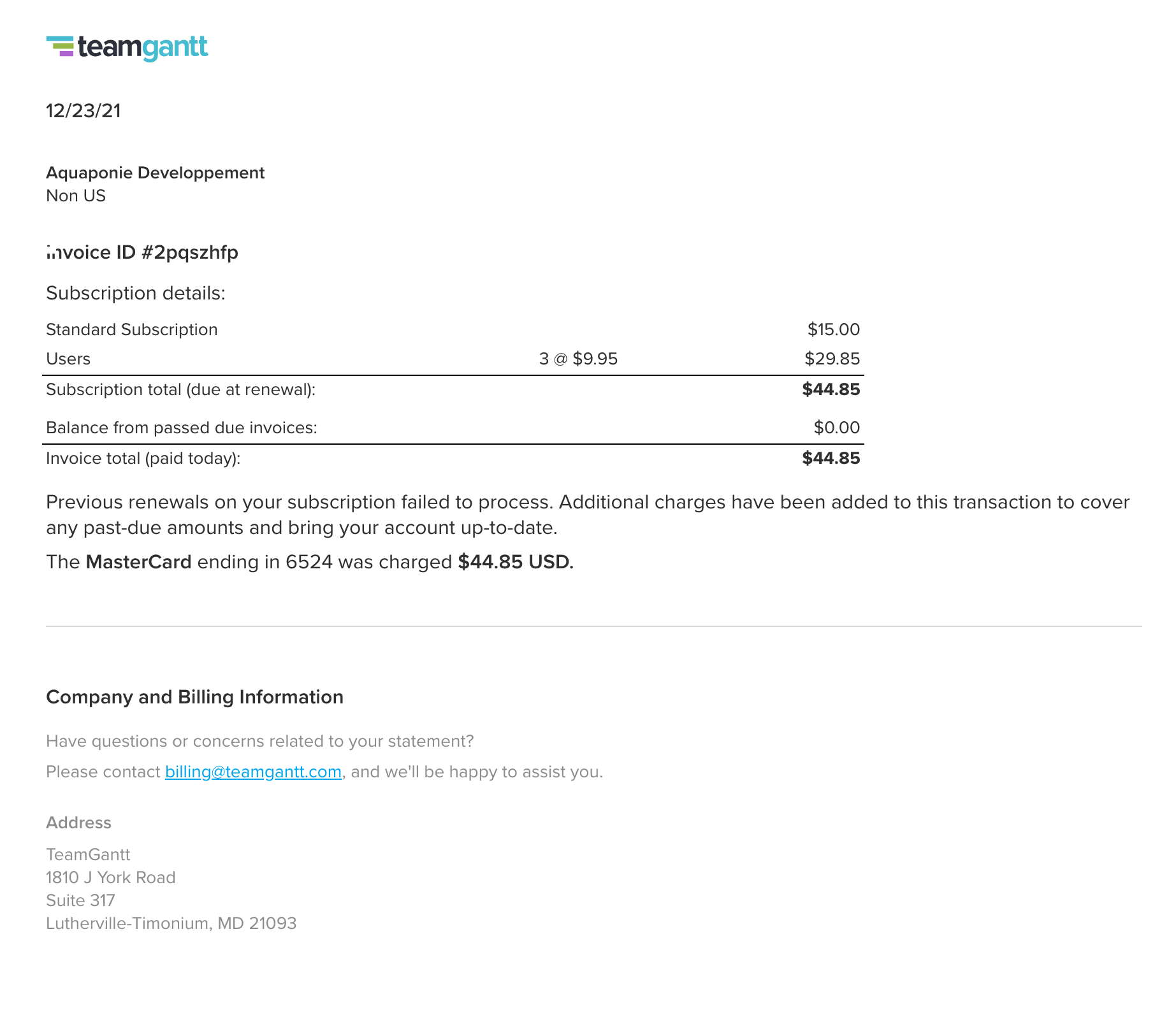The image size is (1169, 1036).
Task: Click the Standard Subscription line item
Action: [132, 329]
